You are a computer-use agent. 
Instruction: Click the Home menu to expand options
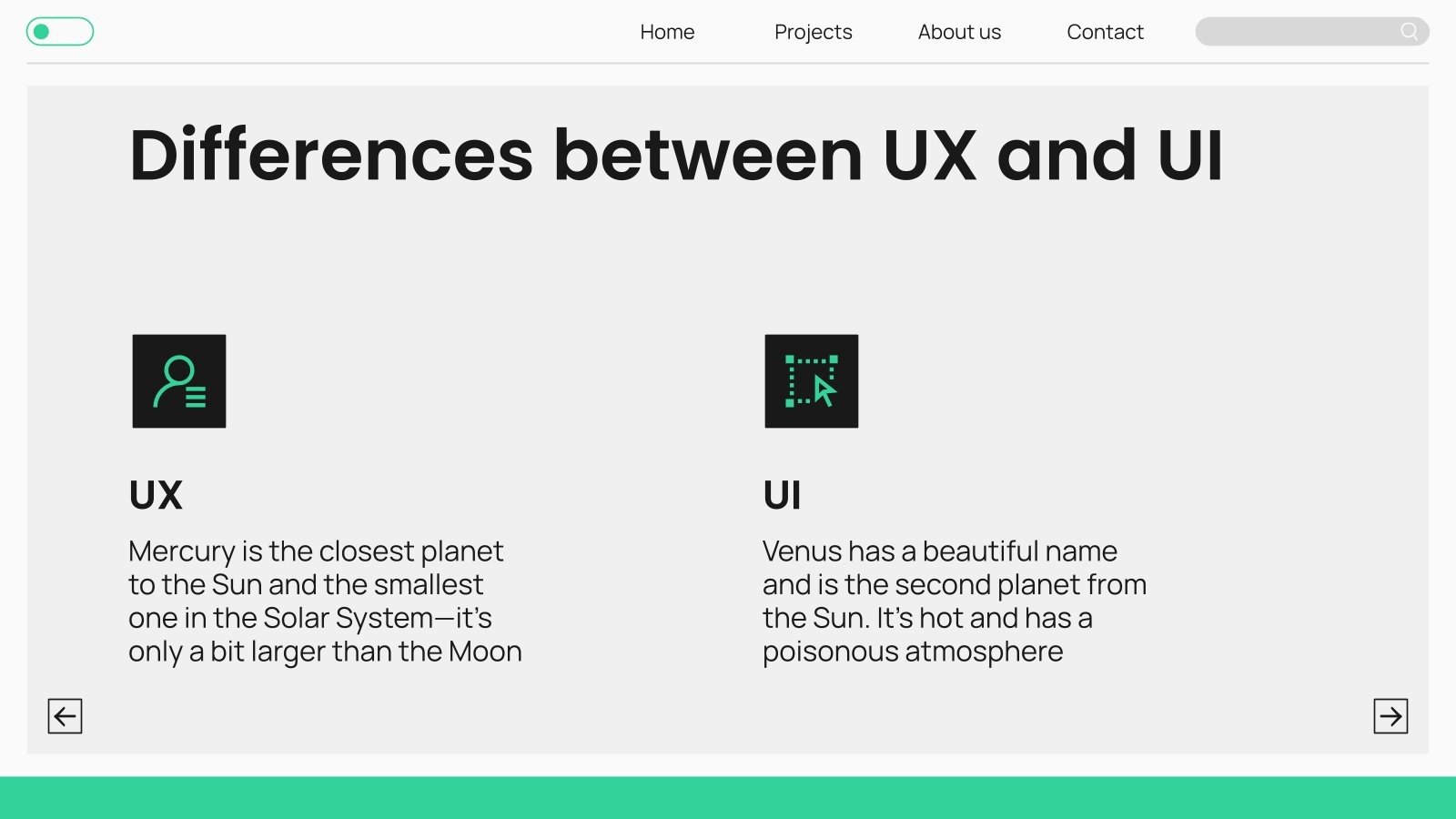(x=667, y=32)
